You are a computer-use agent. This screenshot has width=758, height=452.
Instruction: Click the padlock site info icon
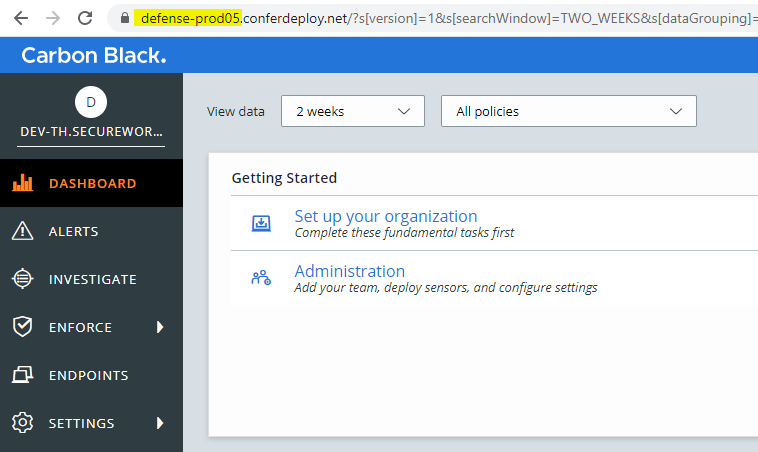click(x=125, y=18)
